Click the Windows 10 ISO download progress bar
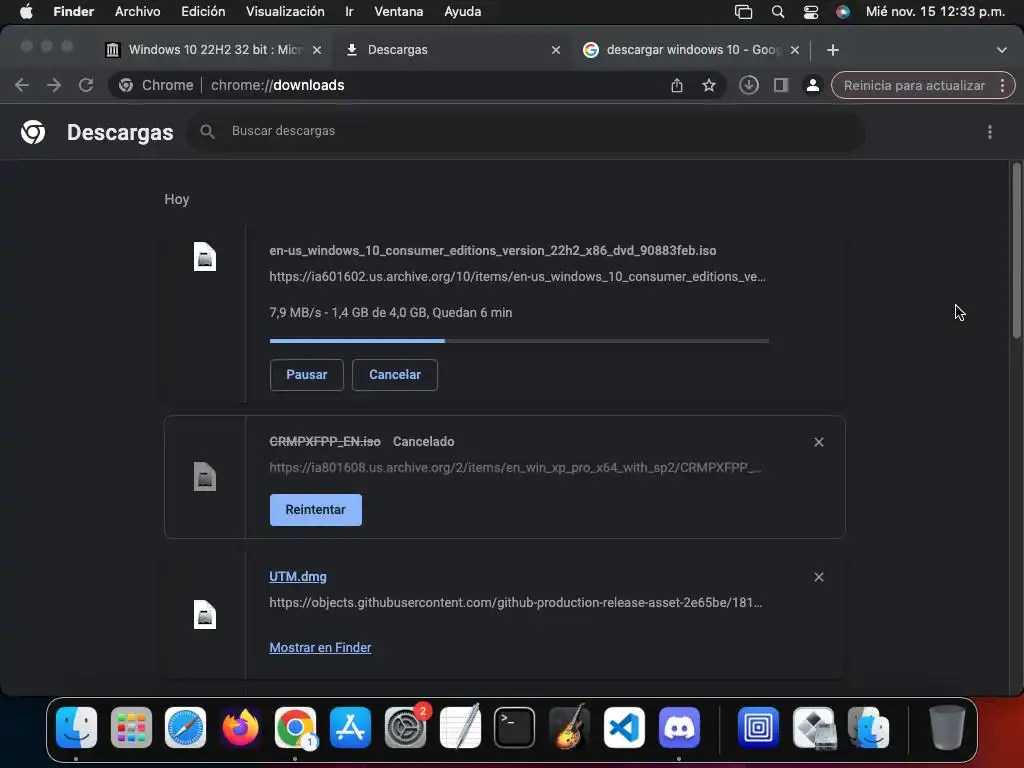Image resolution: width=1024 pixels, height=768 pixels. pyautogui.click(x=519, y=341)
